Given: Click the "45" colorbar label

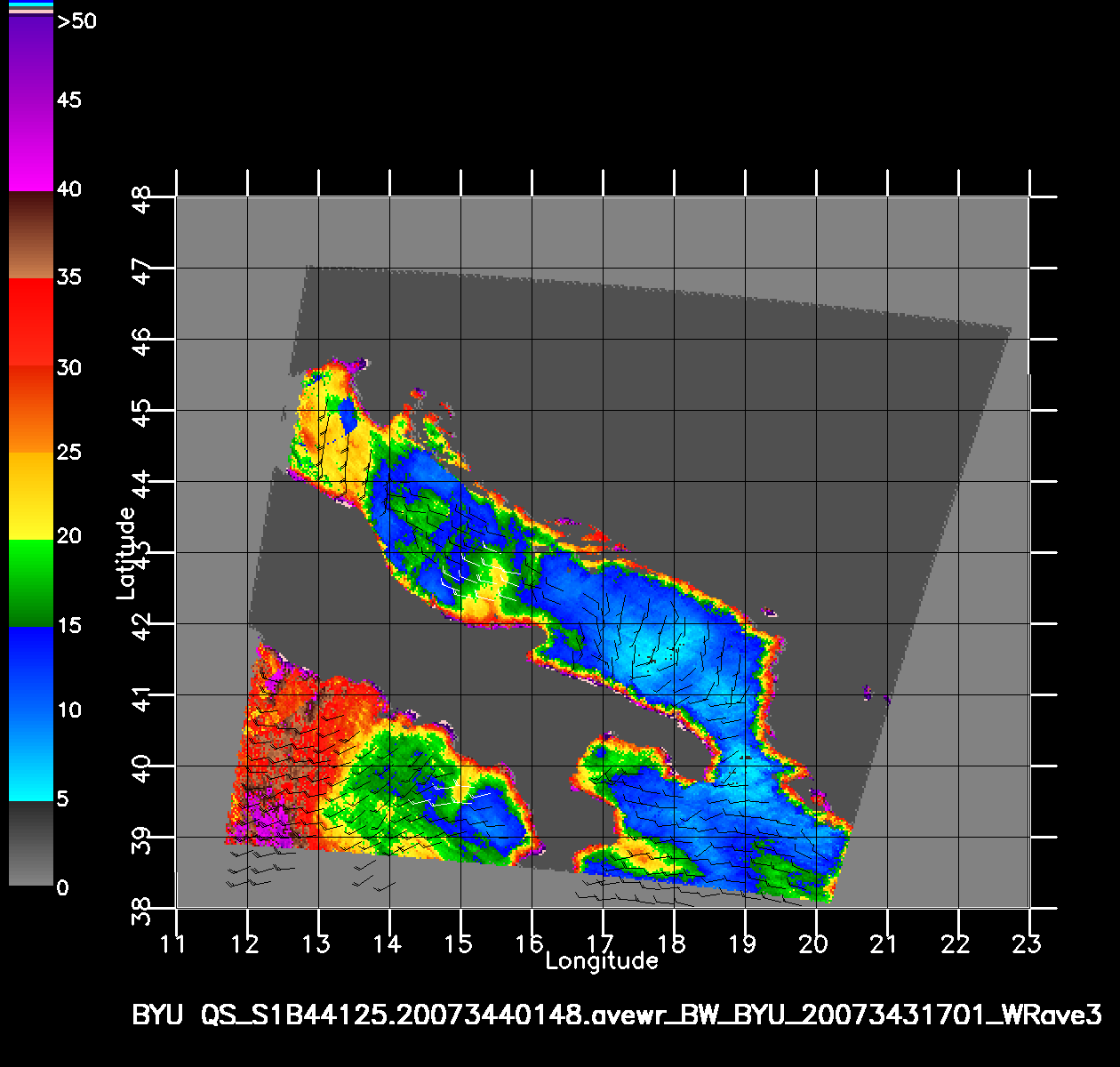Looking at the screenshot, I should click(68, 100).
